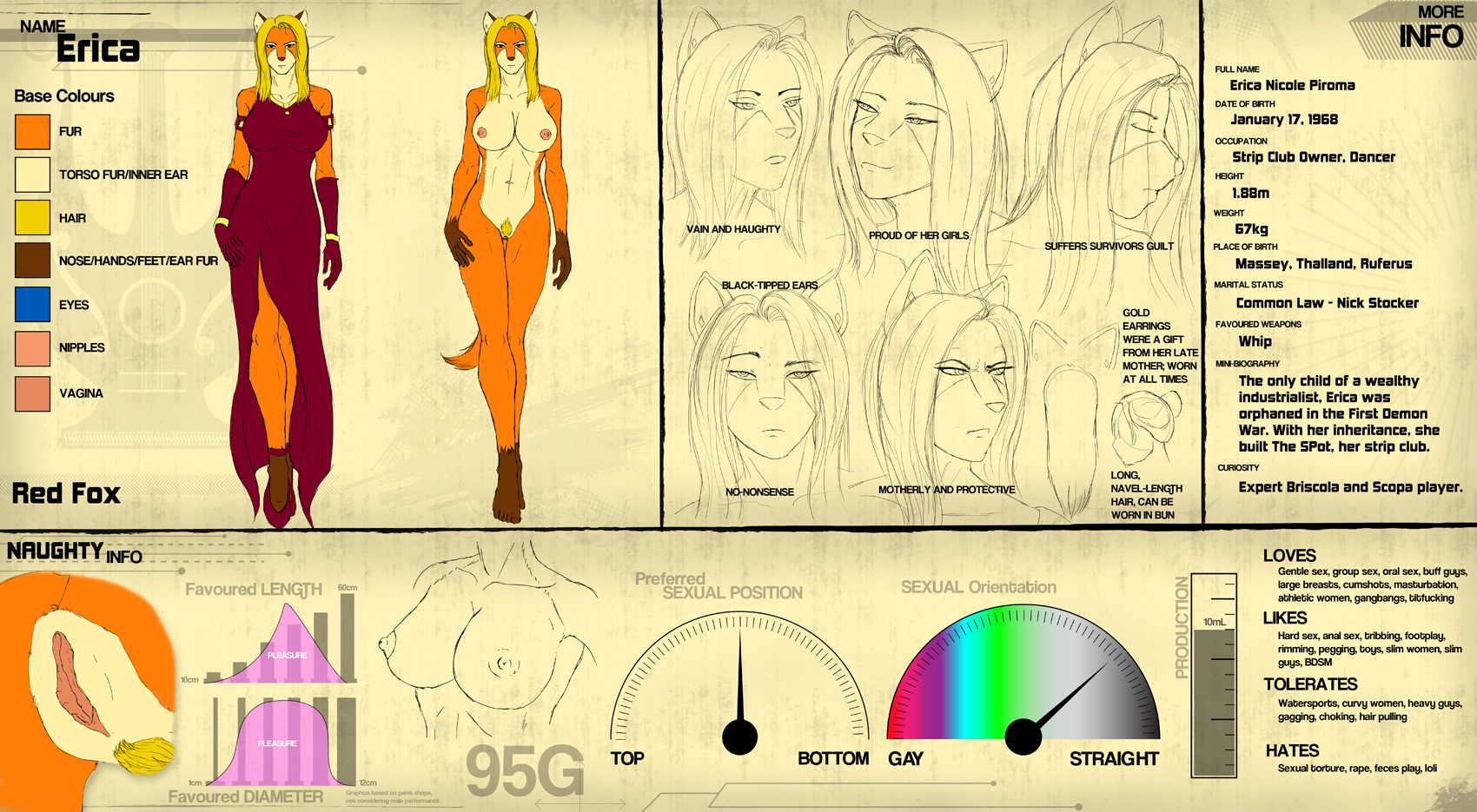Click the black dial knob of the Top/Bottom gauge
Image resolution: width=1477 pixels, height=812 pixels.
point(739,736)
